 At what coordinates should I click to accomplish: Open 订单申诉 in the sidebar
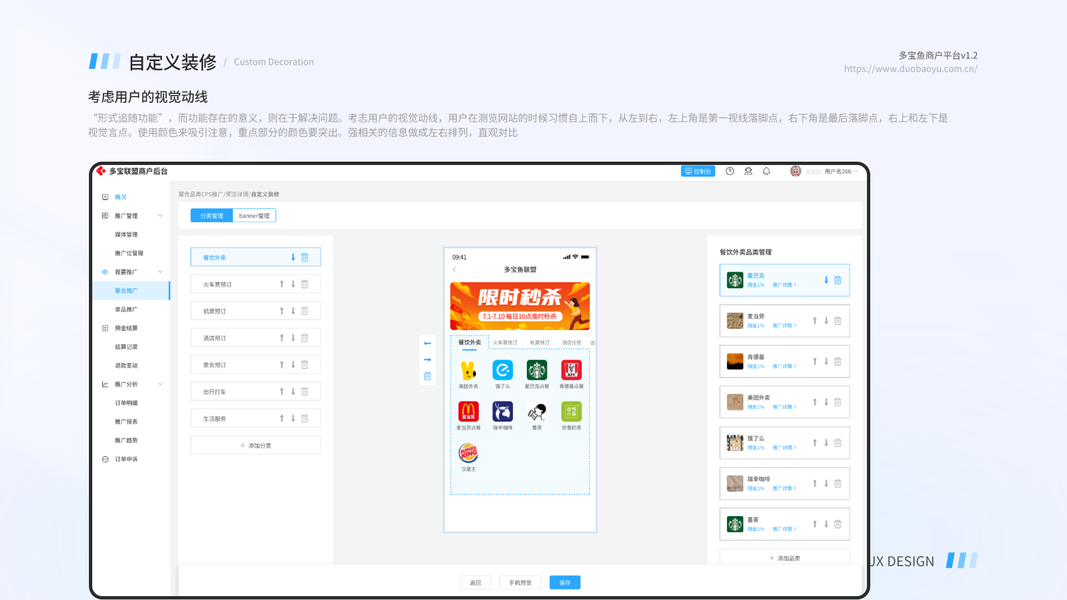point(126,459)
